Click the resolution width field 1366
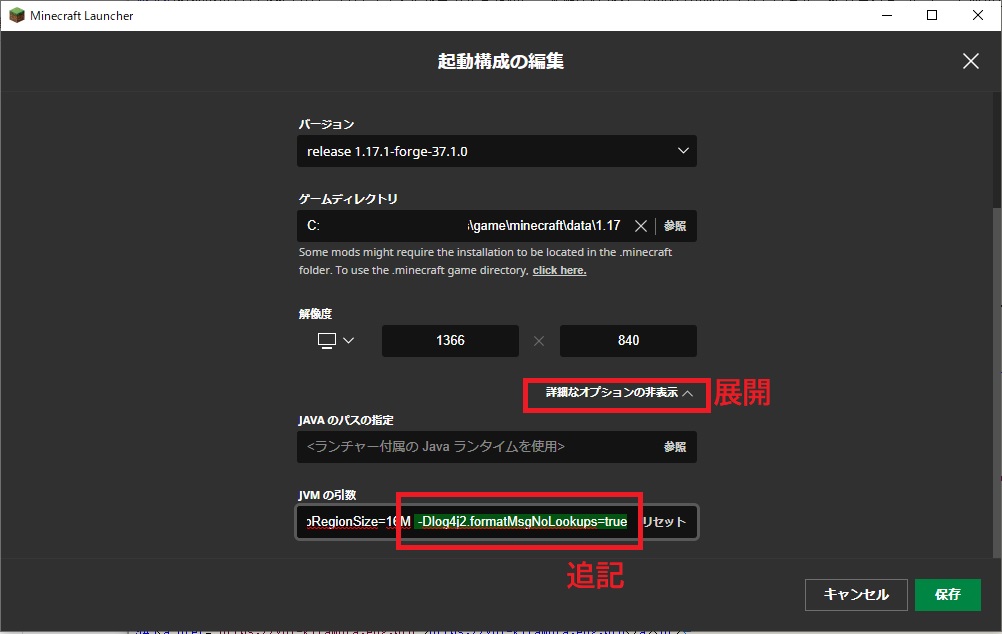 point(450,341)
